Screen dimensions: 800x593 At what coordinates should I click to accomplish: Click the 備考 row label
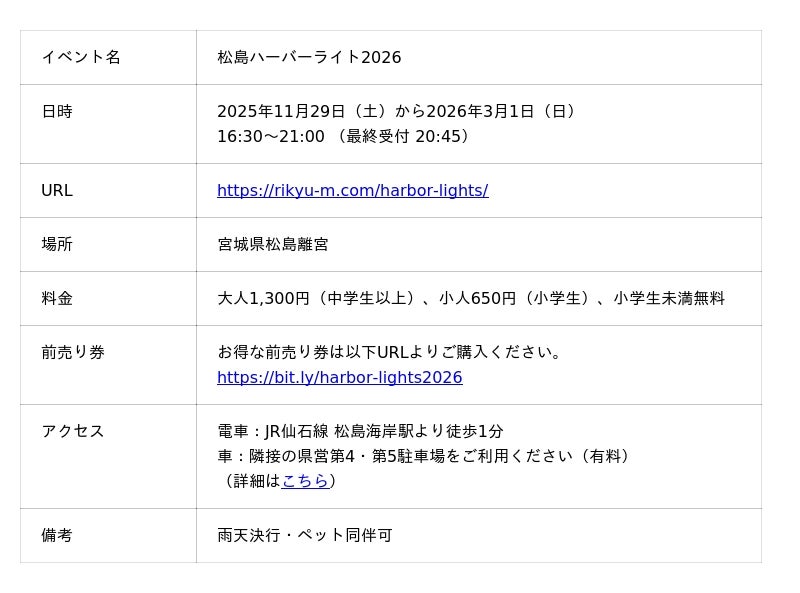click(57, 535)
